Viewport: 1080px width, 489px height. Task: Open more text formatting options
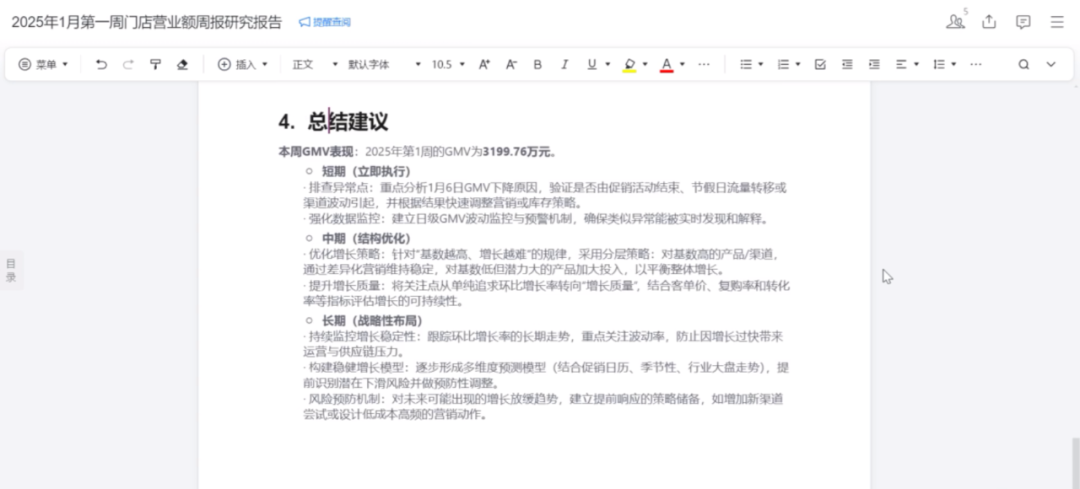click(704, 64)
